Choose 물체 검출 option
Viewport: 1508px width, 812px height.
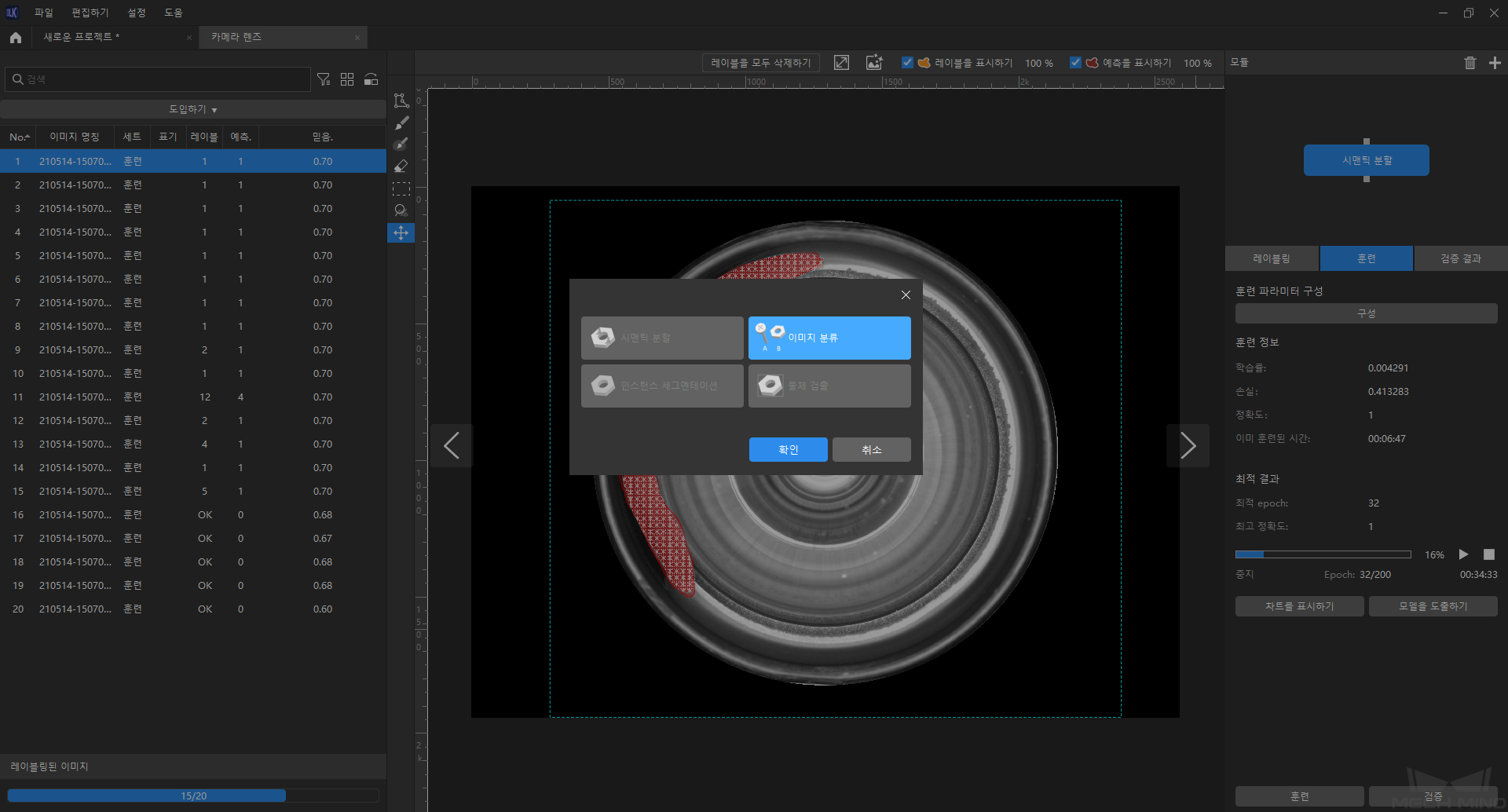point(829,386)
